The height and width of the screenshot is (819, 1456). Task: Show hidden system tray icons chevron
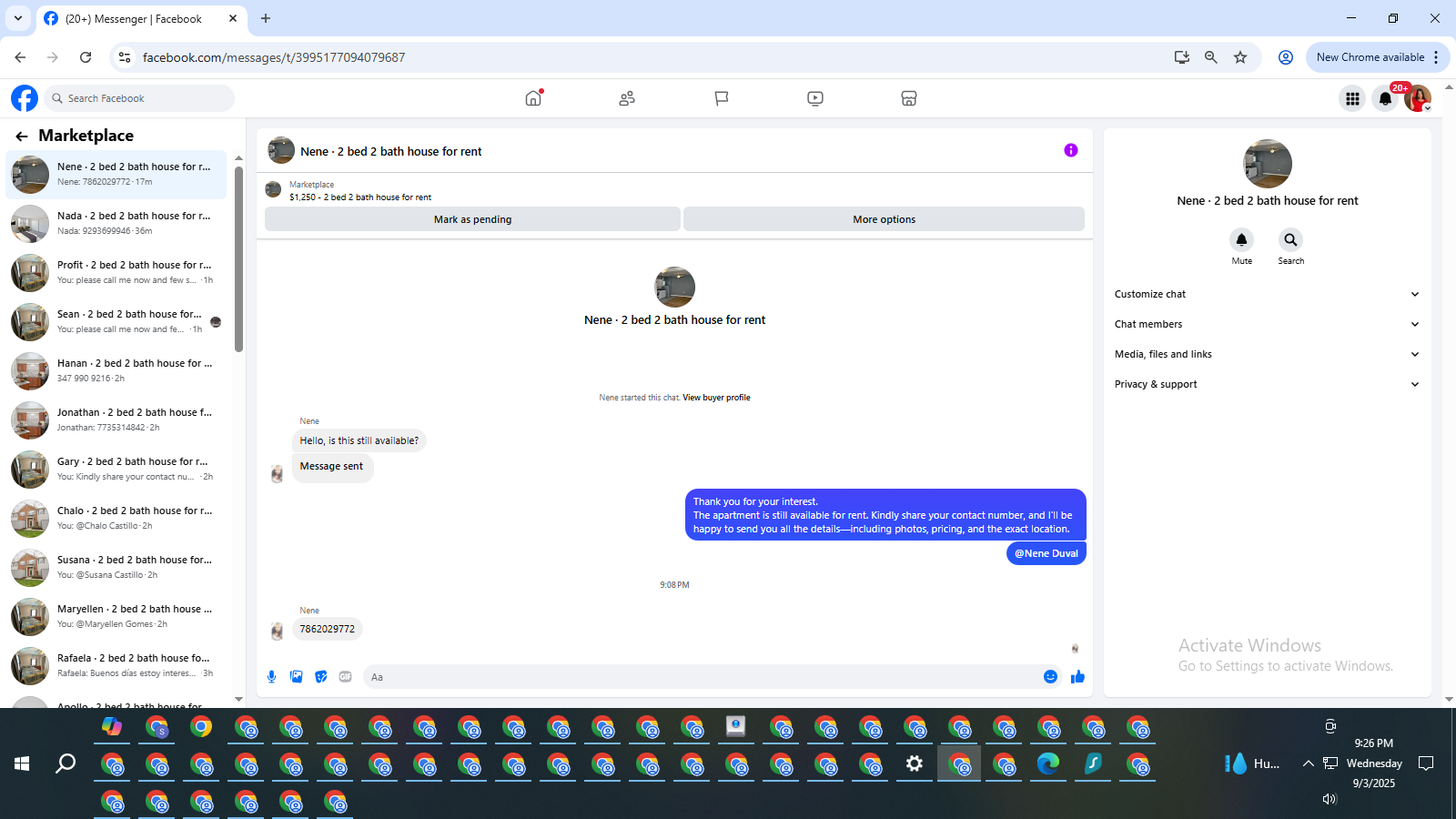[x=1308, y=763]
